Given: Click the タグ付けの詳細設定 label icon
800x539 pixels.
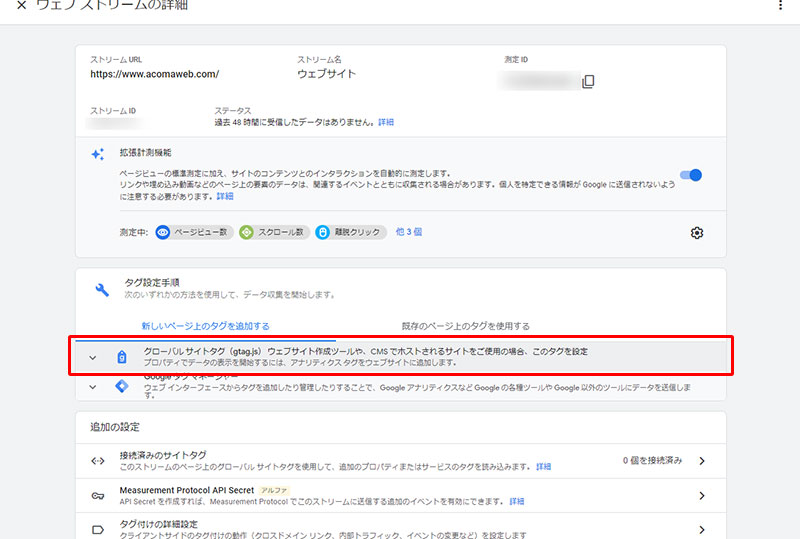Looking at the screenshot, I should (x=97, y=530).
